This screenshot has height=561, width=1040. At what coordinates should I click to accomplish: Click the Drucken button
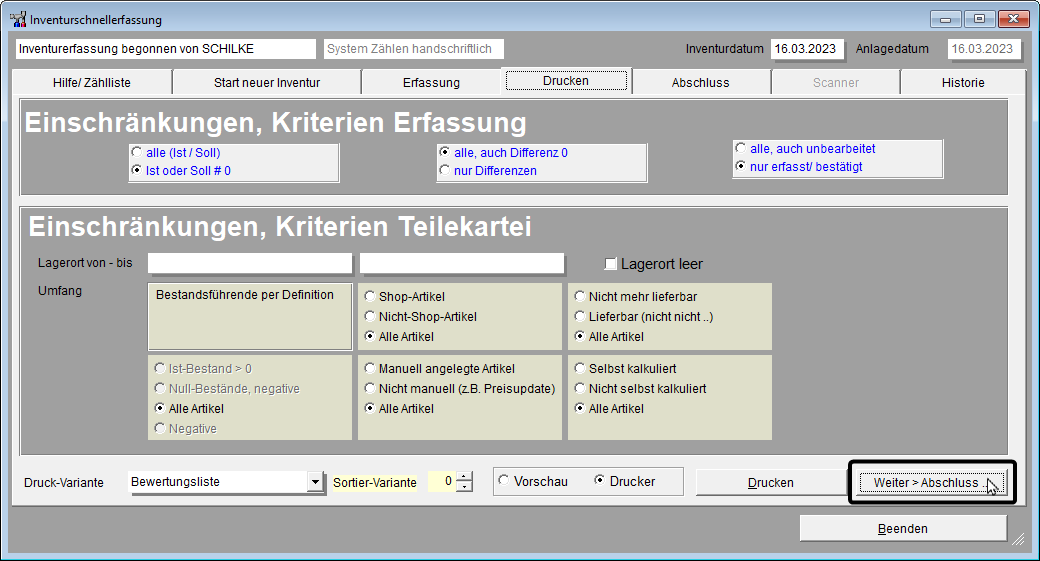(x=771, y=483)
